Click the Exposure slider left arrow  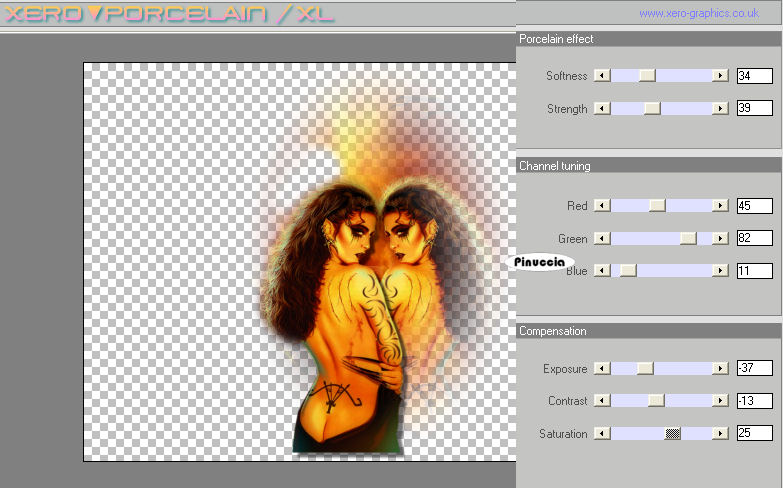[x=602, y=368]
